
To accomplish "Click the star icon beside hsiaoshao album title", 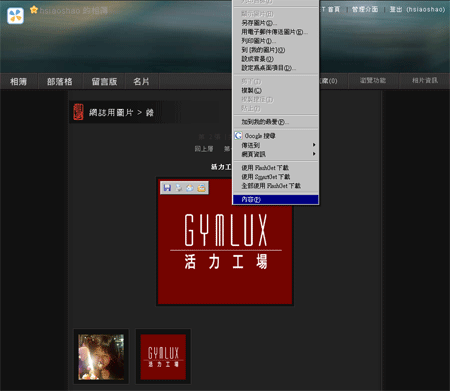I will [34, 10].
